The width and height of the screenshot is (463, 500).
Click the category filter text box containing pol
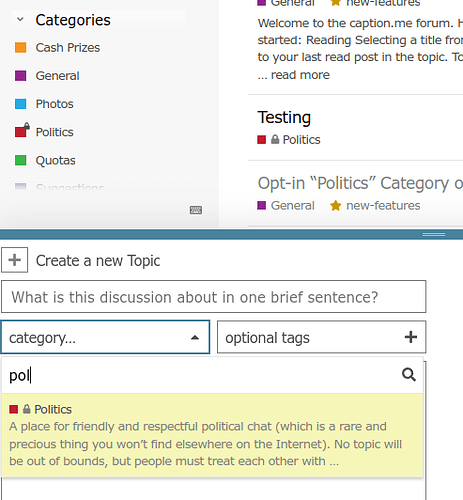point(202,375)
